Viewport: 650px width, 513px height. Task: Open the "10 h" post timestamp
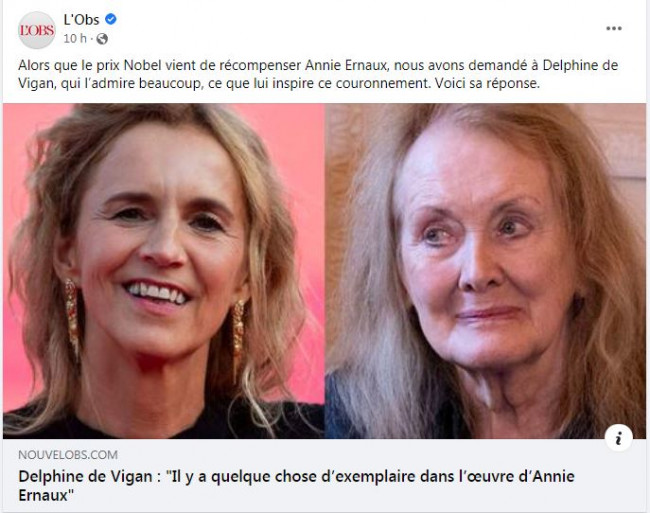[x=75, y=39]
